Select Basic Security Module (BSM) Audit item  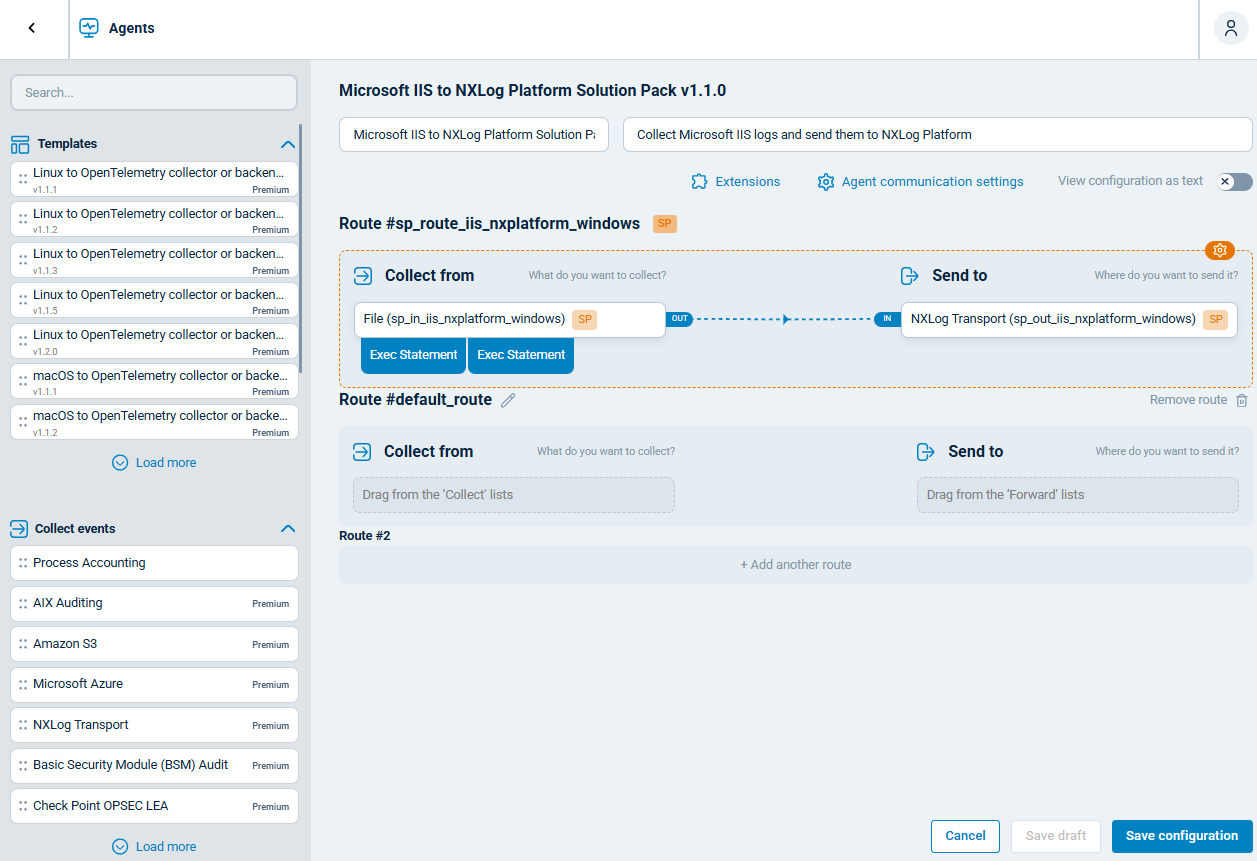pyautogui.click(x=154, y=766)
